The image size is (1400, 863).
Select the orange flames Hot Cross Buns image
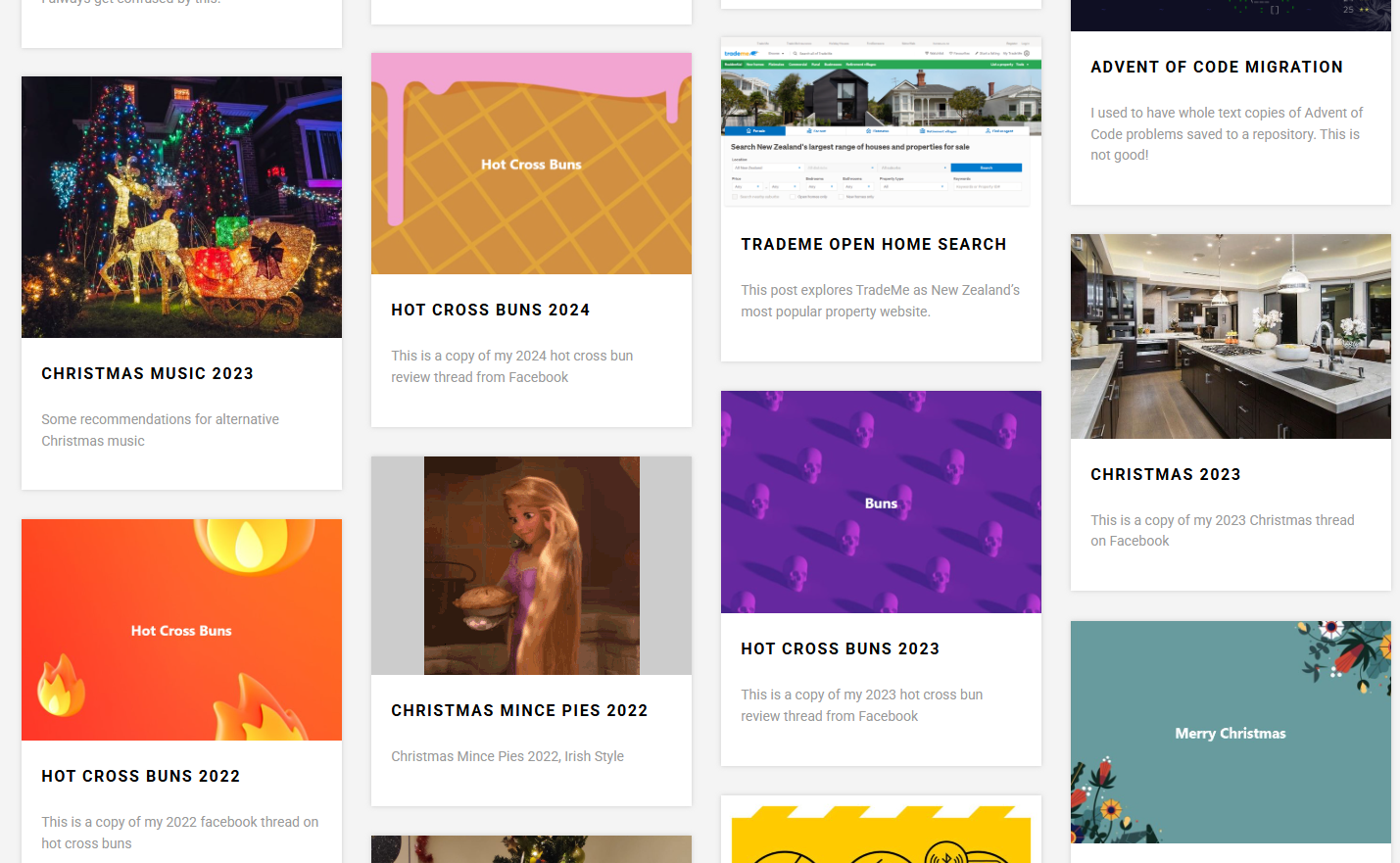pyautogui.click(x=181, y=630)
